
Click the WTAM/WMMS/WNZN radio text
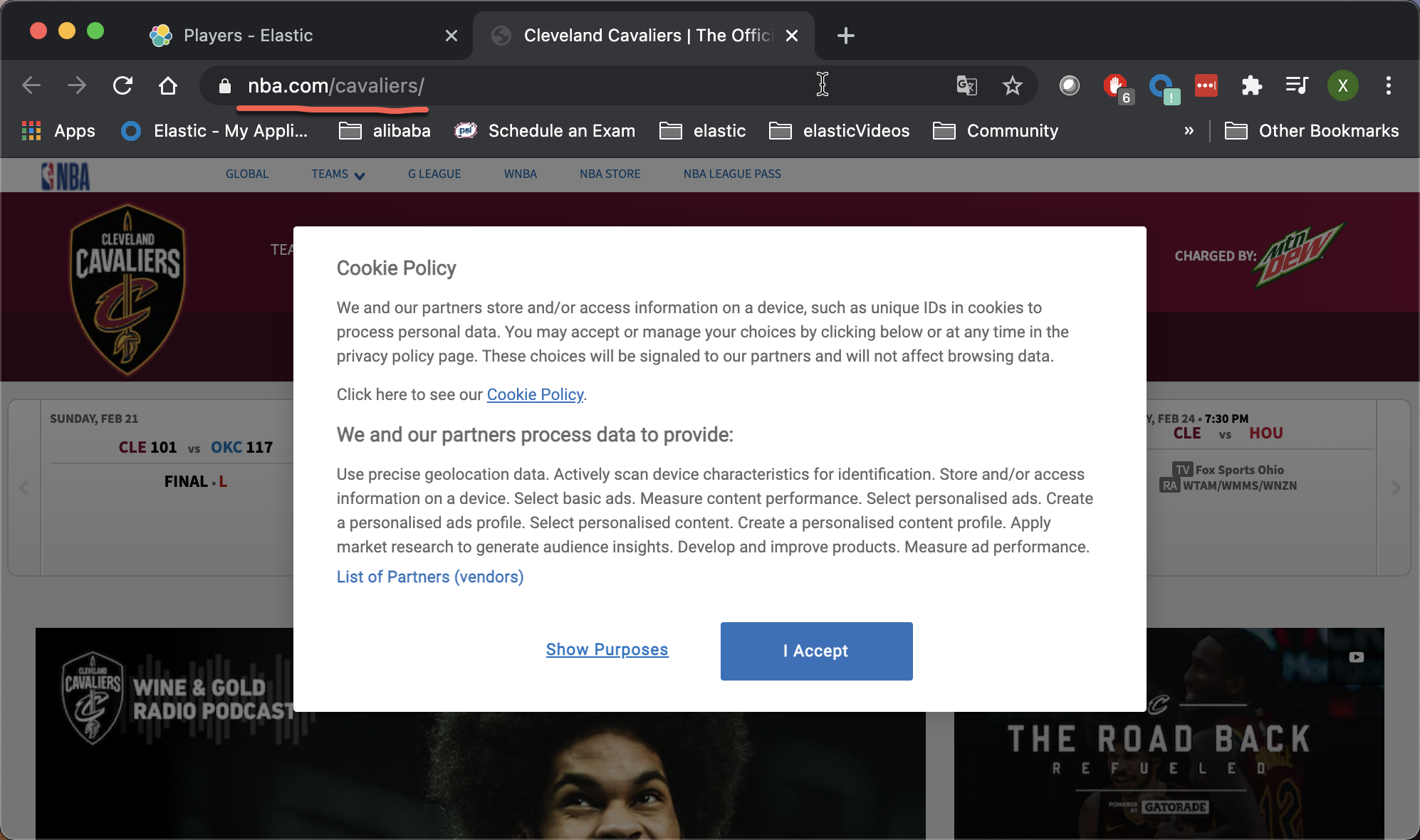(x=1240, y=485)
